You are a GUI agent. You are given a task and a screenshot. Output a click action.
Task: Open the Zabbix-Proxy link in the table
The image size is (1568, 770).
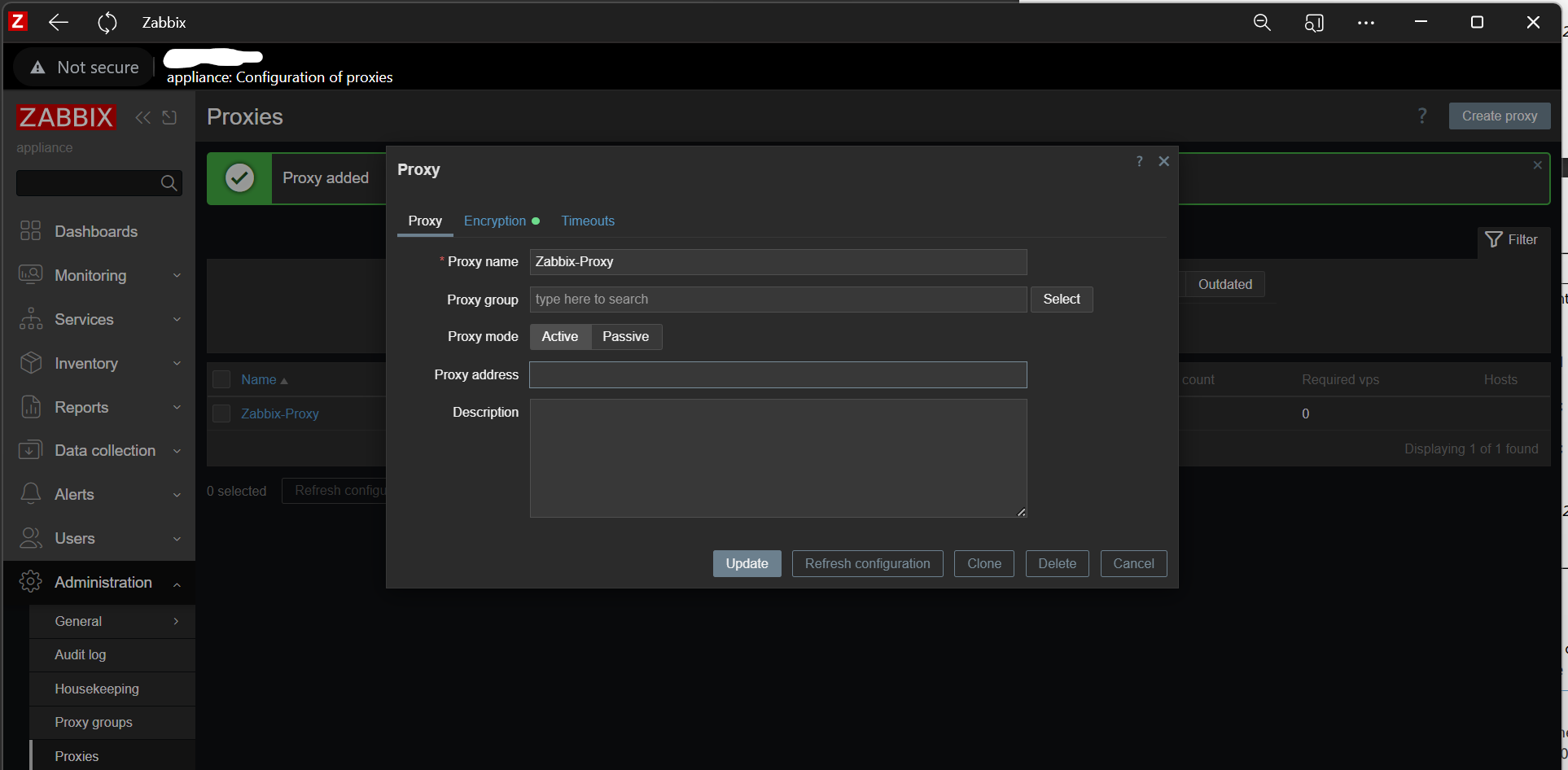280,413
